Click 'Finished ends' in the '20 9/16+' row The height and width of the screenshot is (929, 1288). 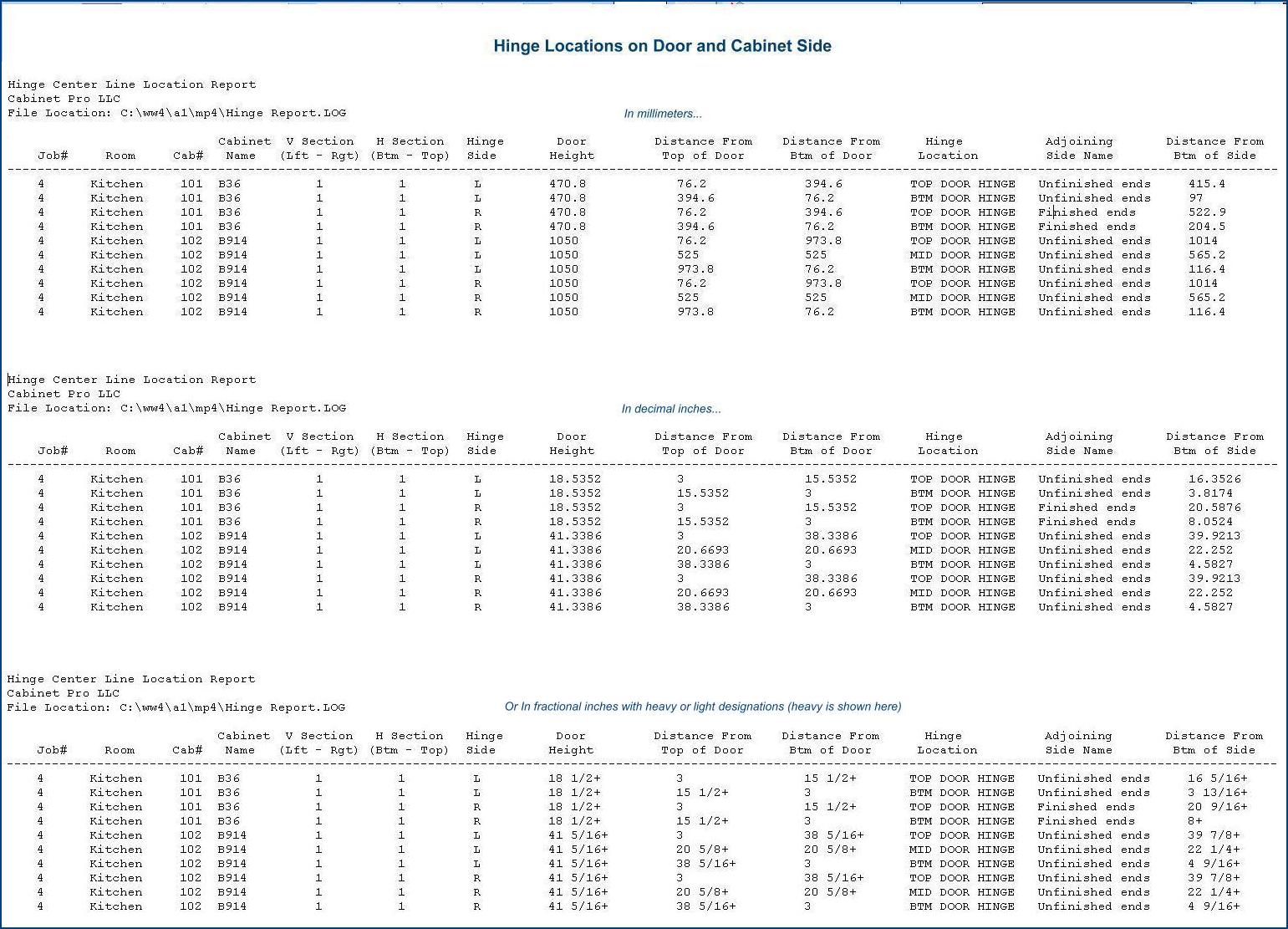pos(1086,807)
